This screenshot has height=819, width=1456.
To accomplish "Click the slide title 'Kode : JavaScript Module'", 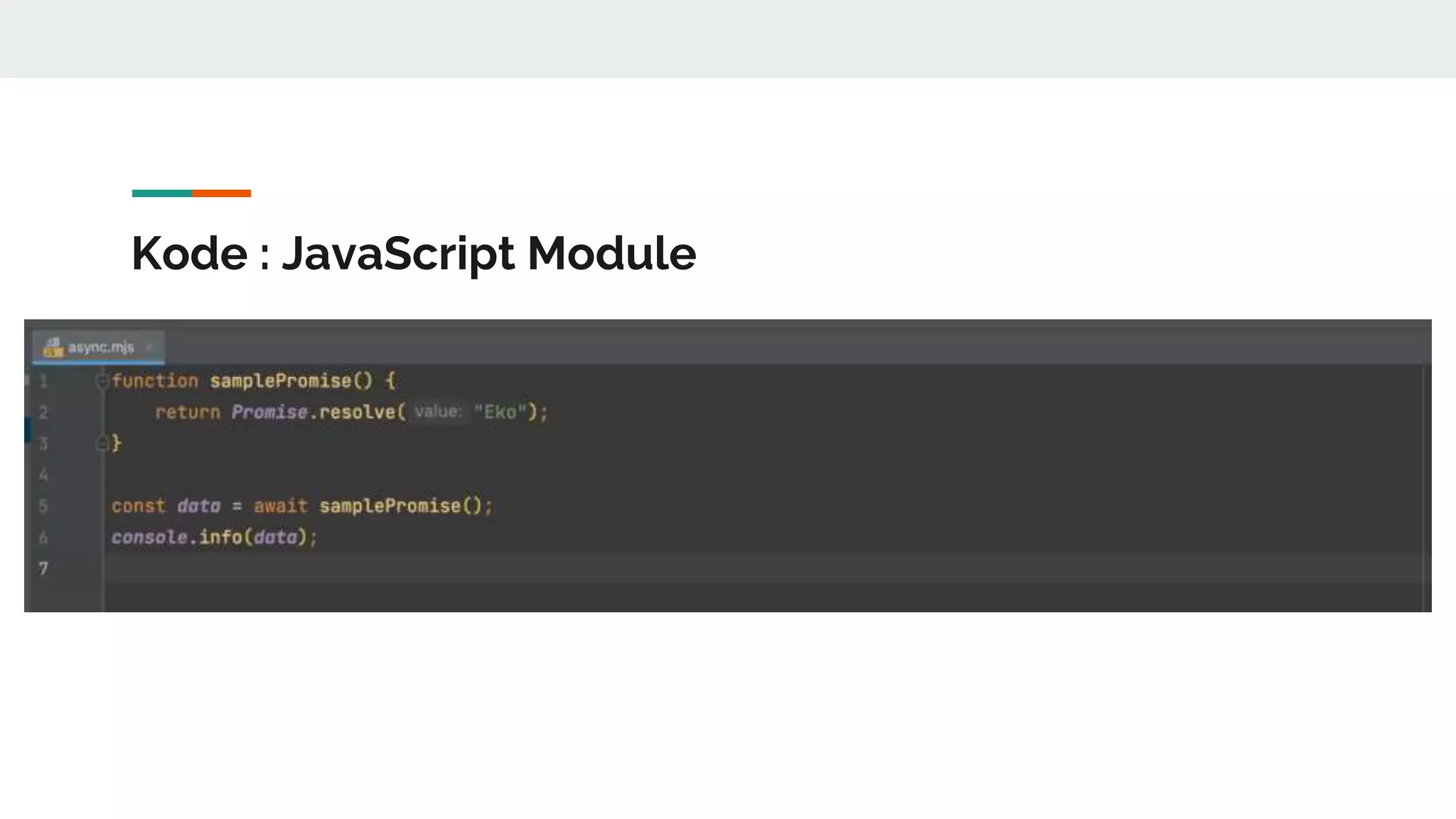I will pos(414,253).
